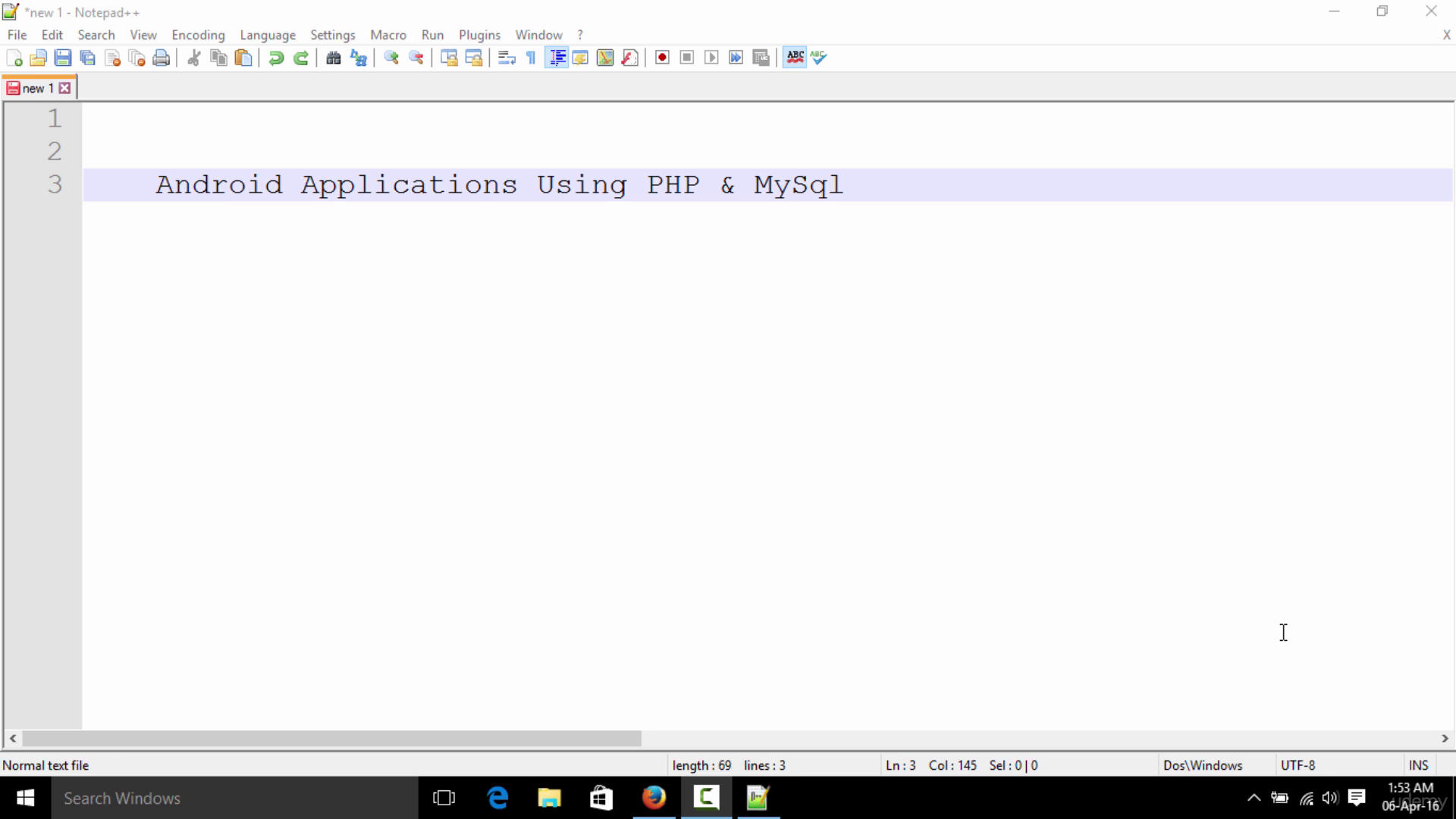Click the Replace toolbar icon
The width and height of the screenshot is (1456, 819).
click(358, 58)
